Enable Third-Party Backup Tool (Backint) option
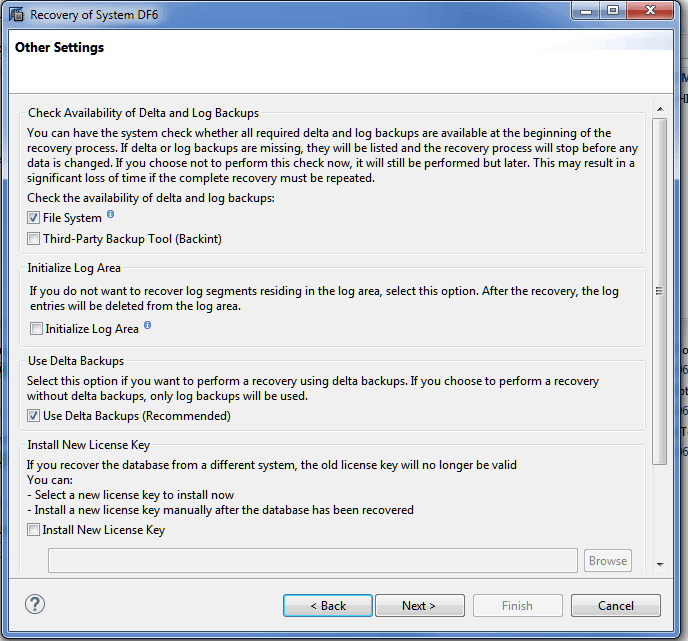688x641 pixels. [x=34, y=239]
